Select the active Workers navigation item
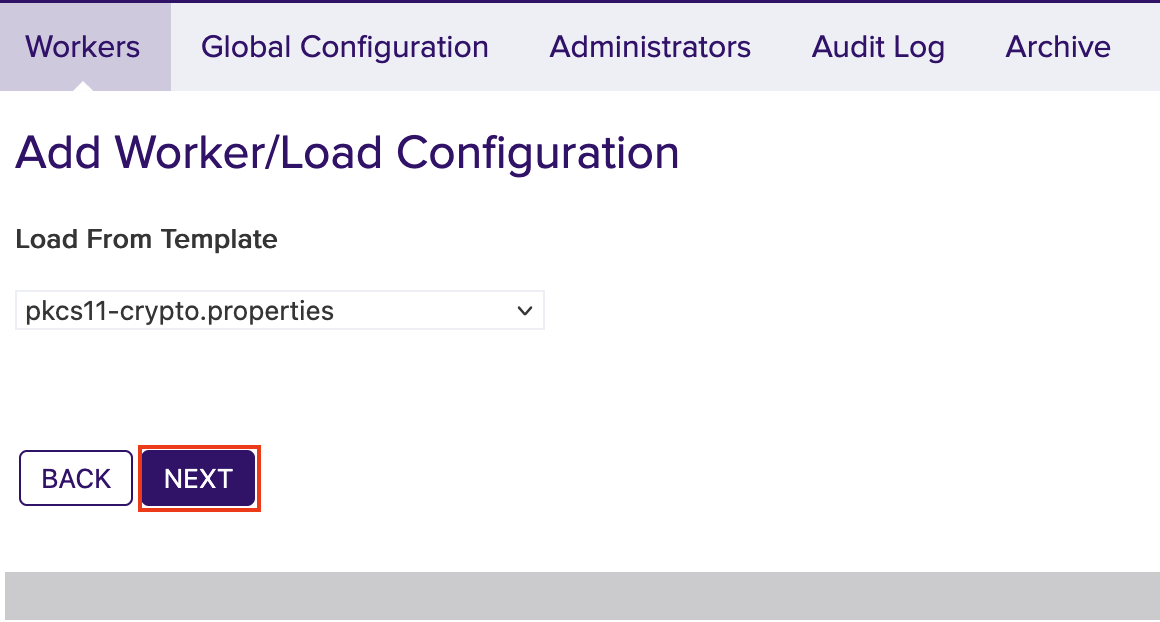The height and width of the screenshot is (622, 1160). [x=83, y=46]
